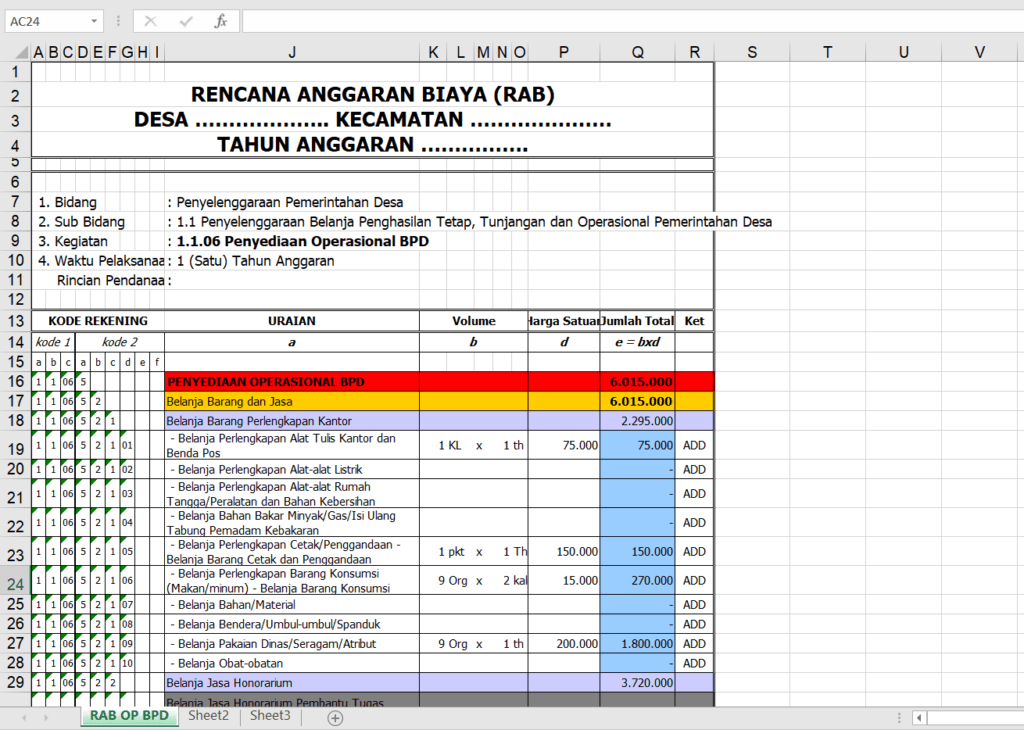Open the Name Box dropdown arrow
Image resolution: width=1024 pixels, height=730 pixels.
96,20
